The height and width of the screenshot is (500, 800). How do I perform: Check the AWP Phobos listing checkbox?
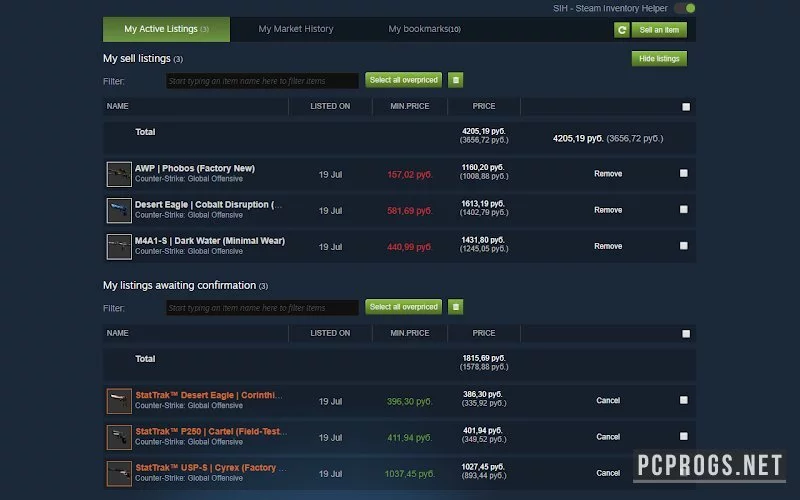[684, 173]
